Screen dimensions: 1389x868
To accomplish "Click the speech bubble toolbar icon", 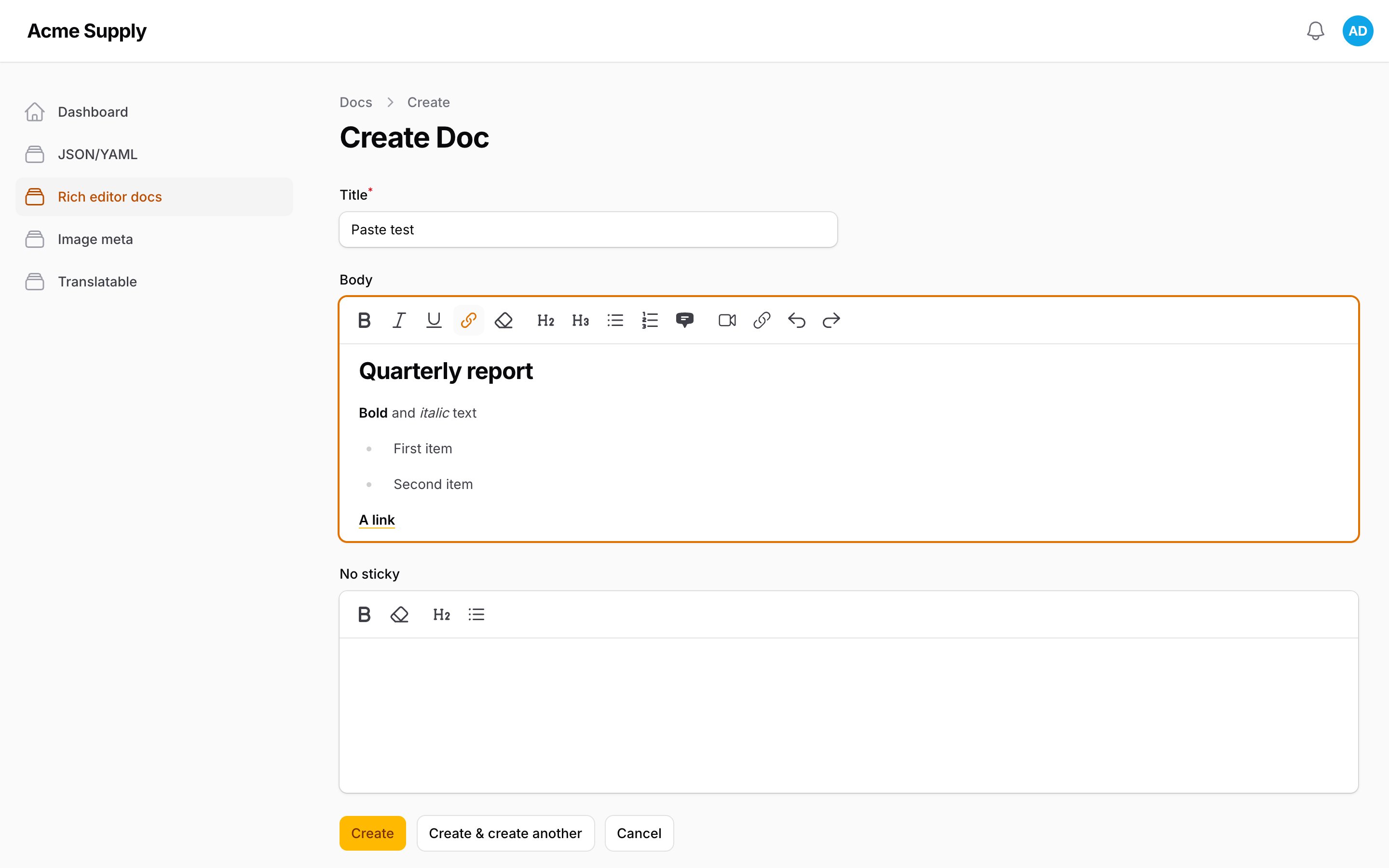I will (685, 320).
